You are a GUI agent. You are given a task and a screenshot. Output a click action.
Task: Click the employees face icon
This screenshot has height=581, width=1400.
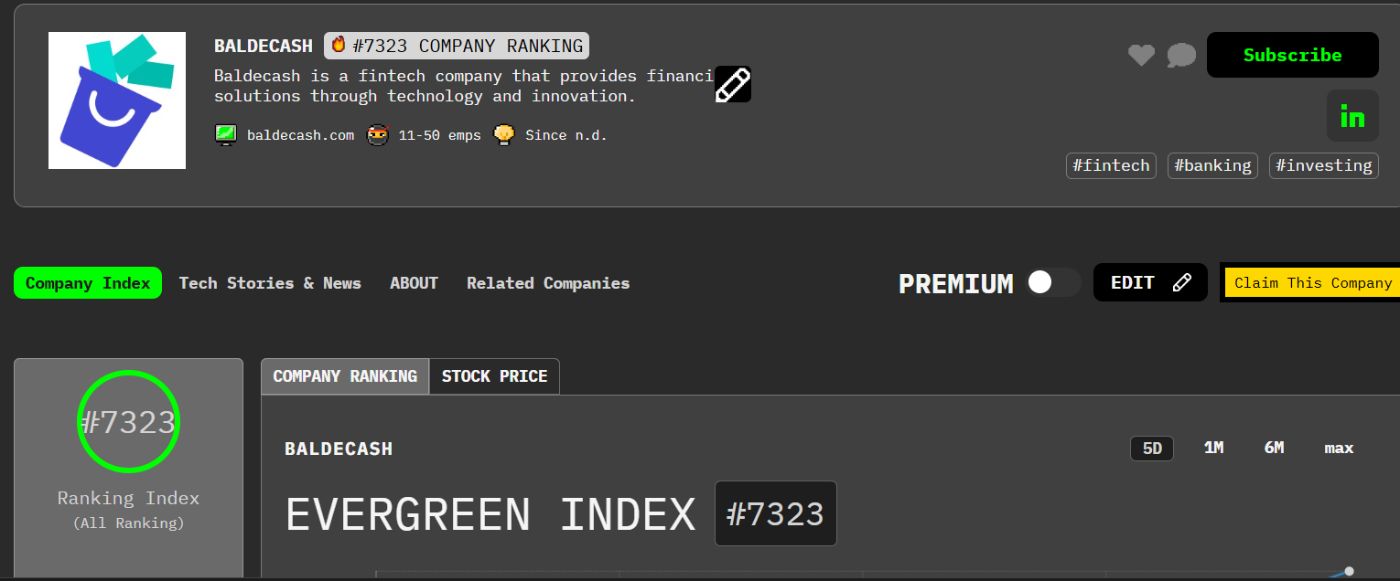(x=377, y=135)
